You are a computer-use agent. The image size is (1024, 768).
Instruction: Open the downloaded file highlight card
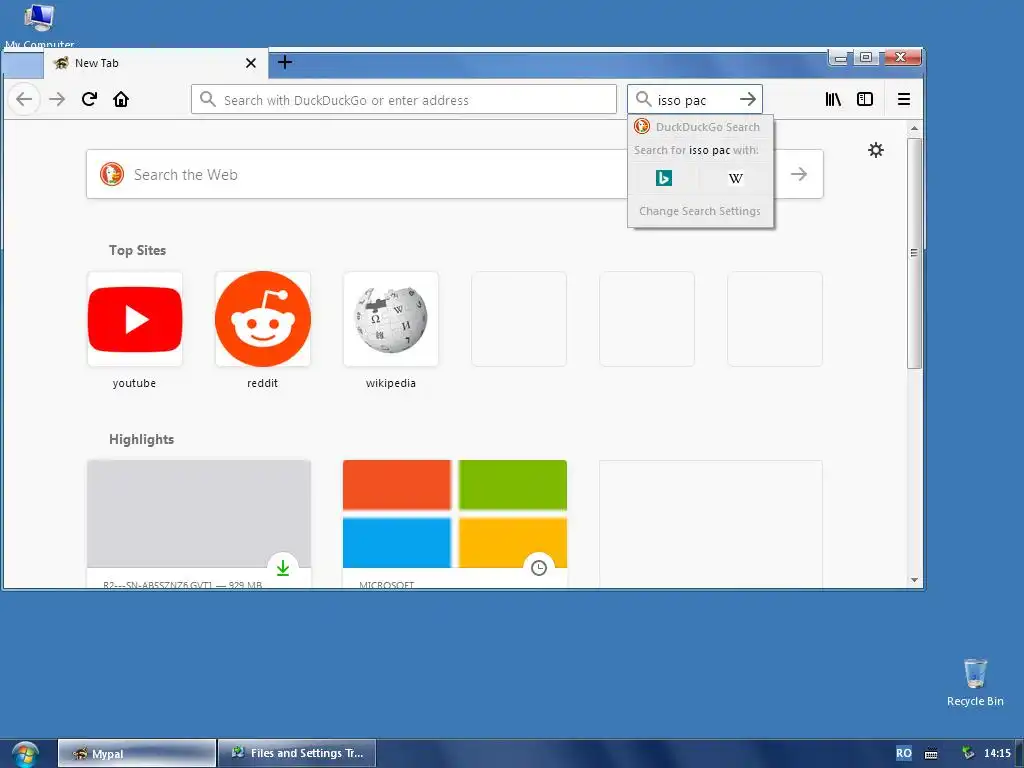(199, 524)
